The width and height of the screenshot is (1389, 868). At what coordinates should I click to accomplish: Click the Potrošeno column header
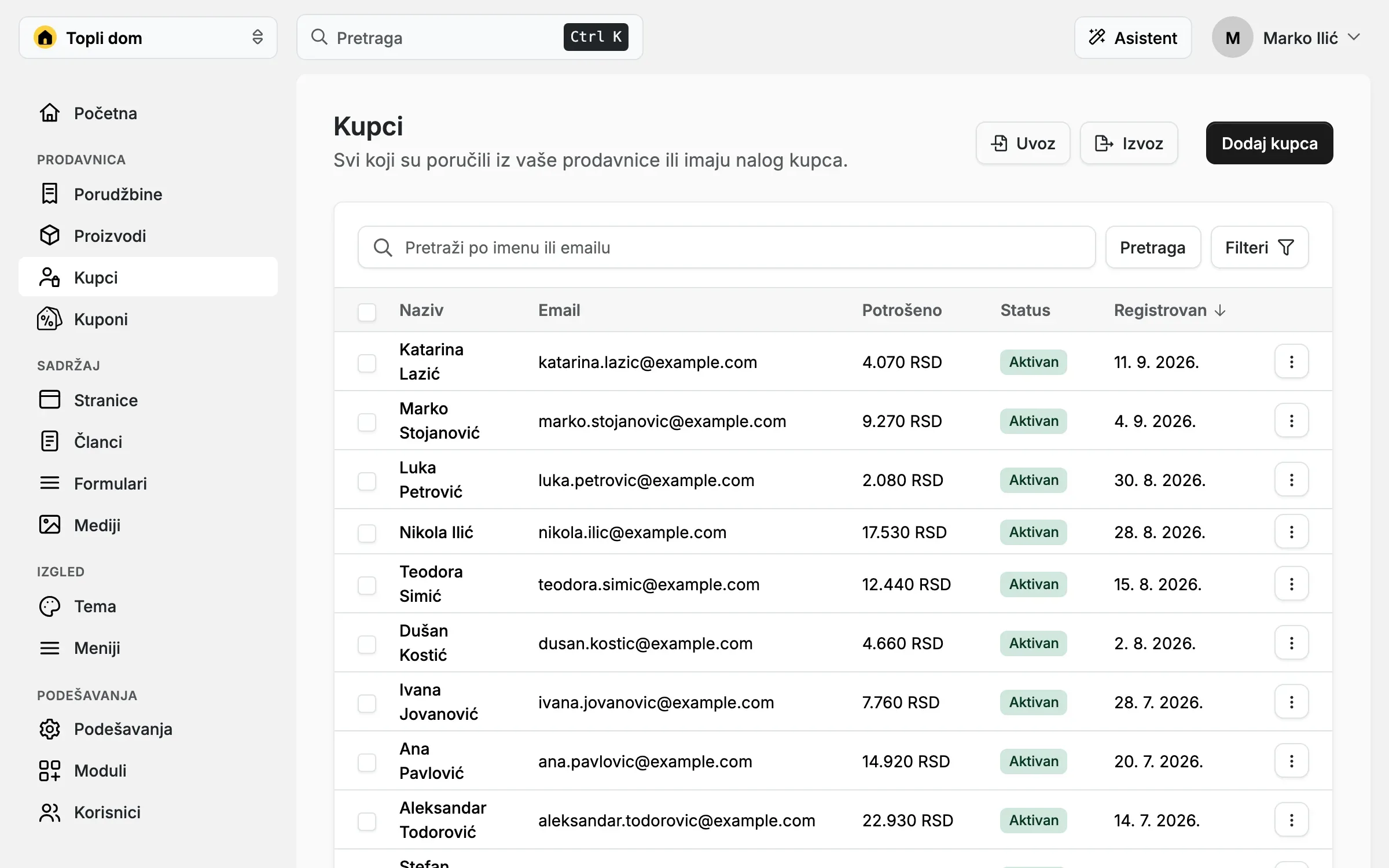tap(902, 311)
